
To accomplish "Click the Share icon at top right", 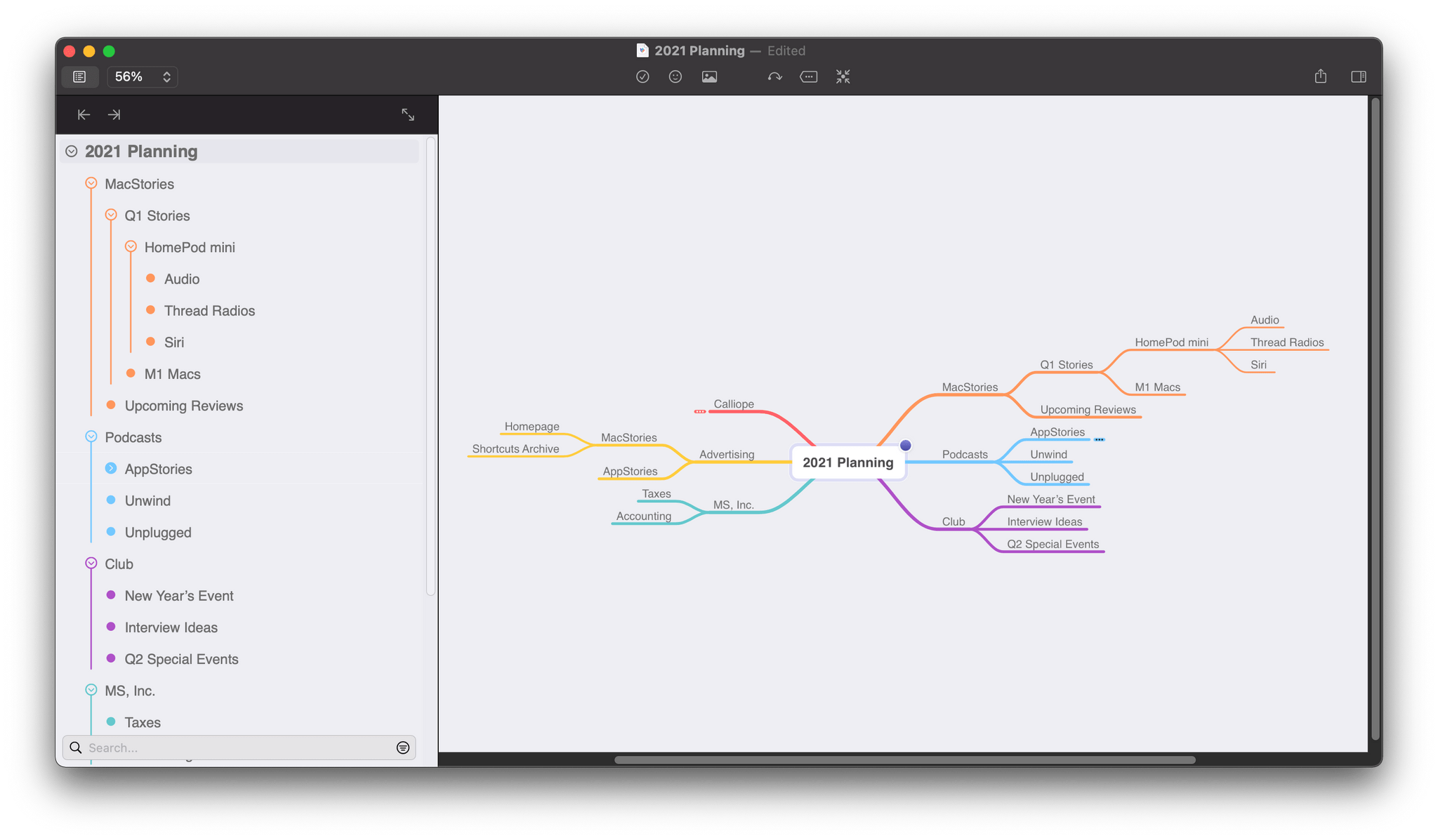I will (1321, 76).
